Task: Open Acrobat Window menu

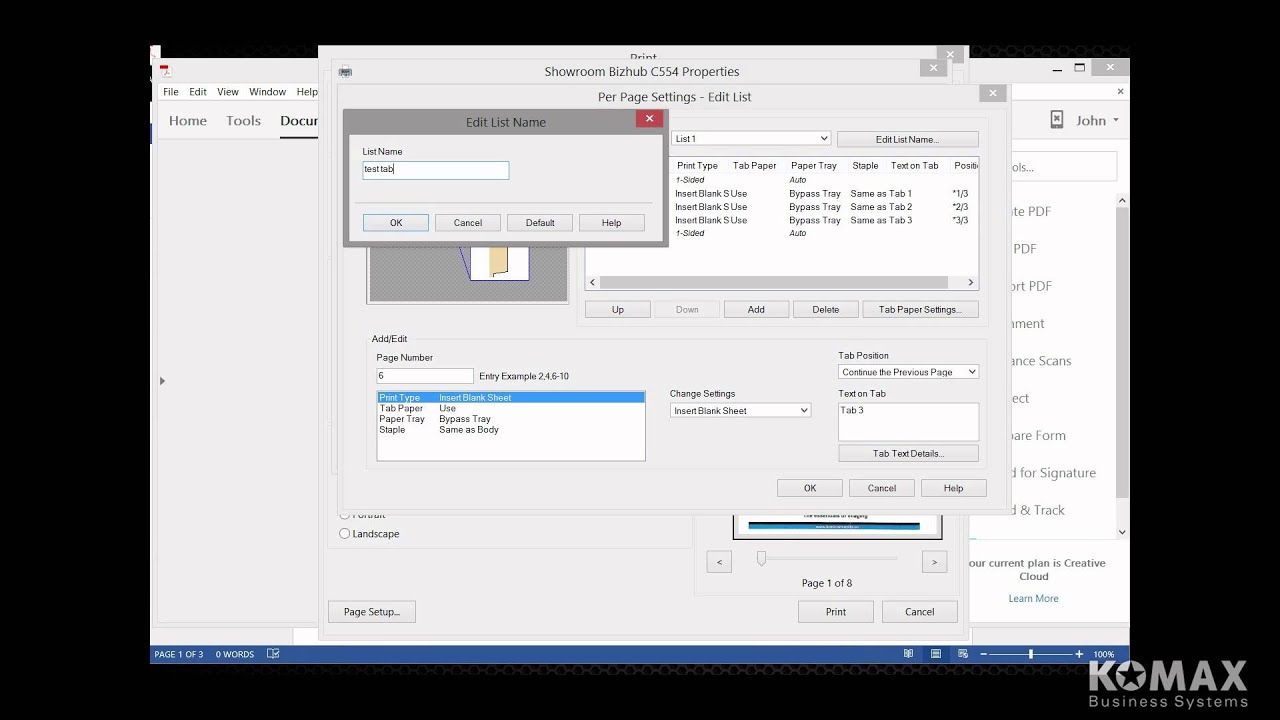Action: click(x=267, y=92)
